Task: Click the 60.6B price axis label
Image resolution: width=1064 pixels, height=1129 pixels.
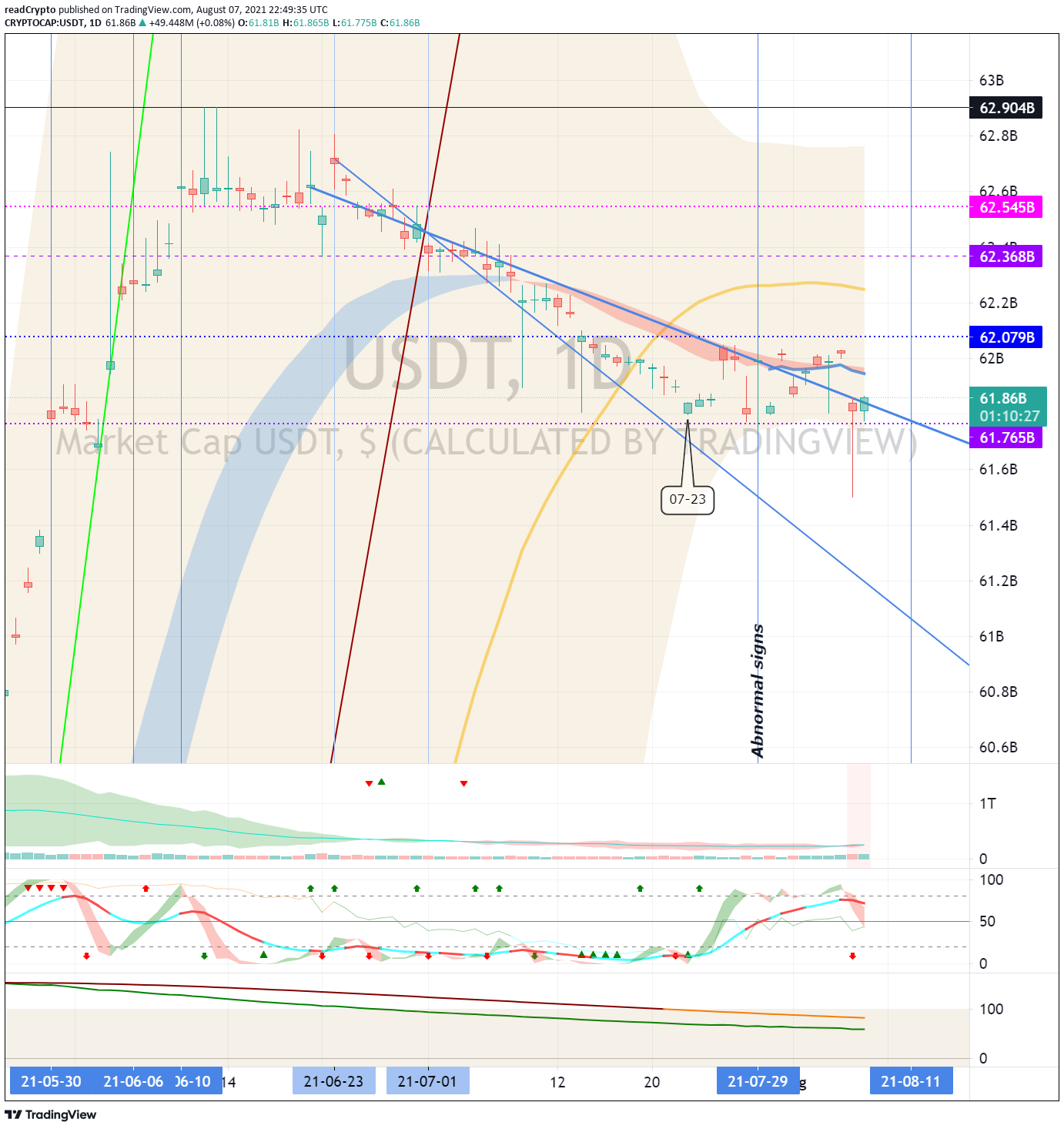Action: [x=998, y=747]
